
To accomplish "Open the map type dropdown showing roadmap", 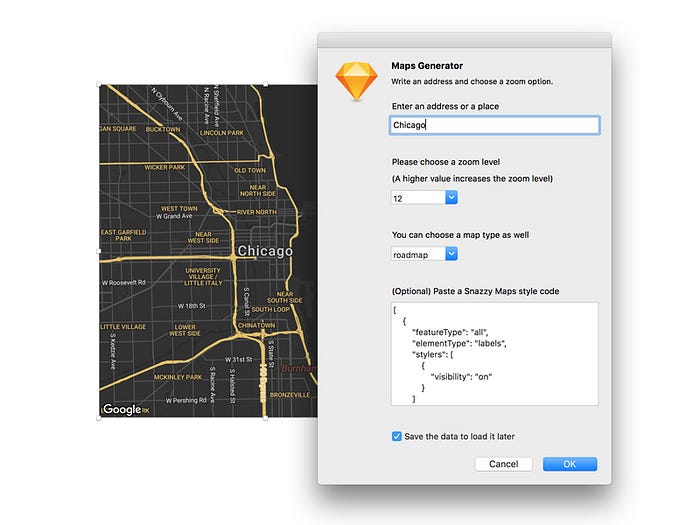I will [425, 254].
